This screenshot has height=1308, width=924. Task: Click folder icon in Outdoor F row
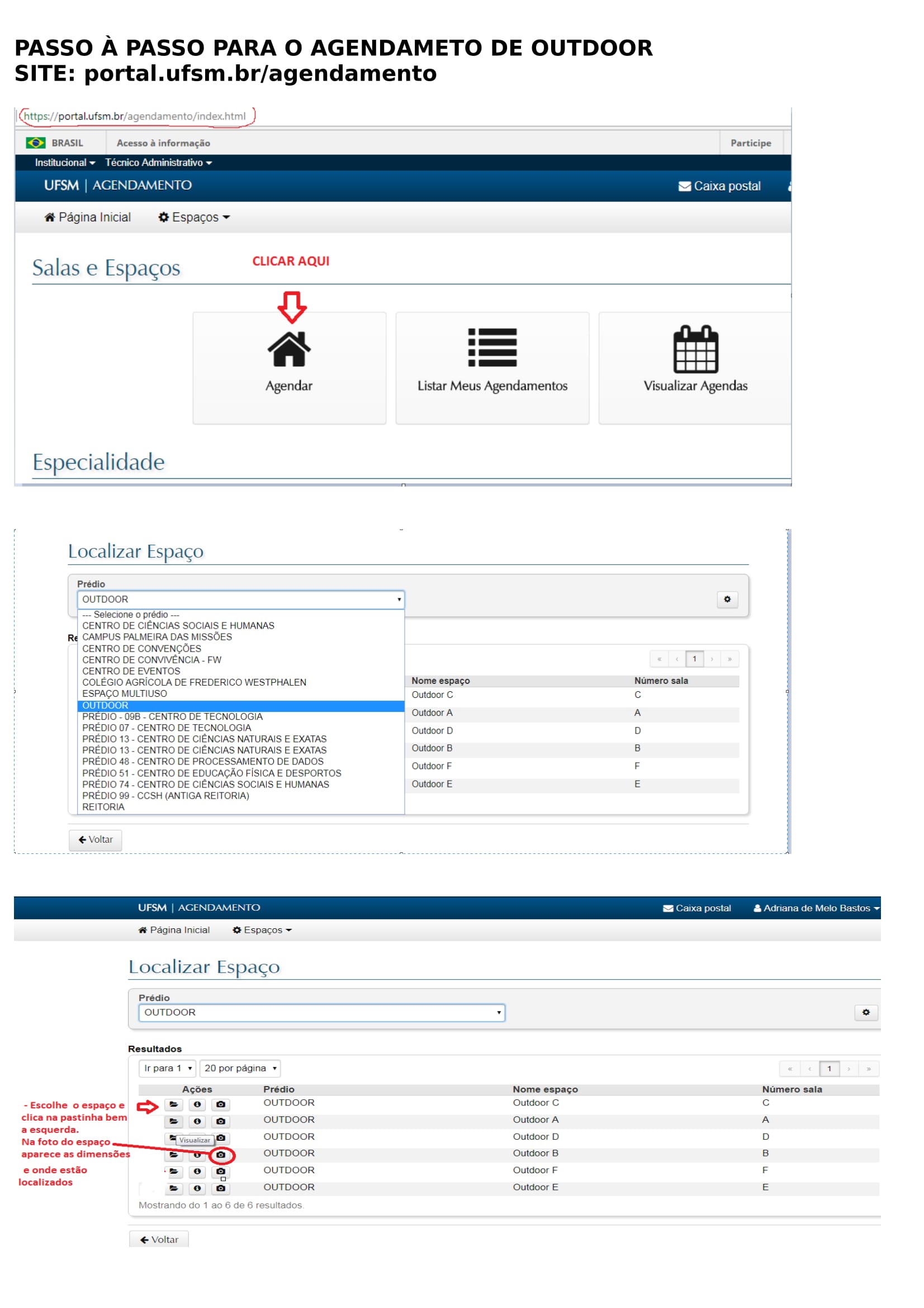174,1172
